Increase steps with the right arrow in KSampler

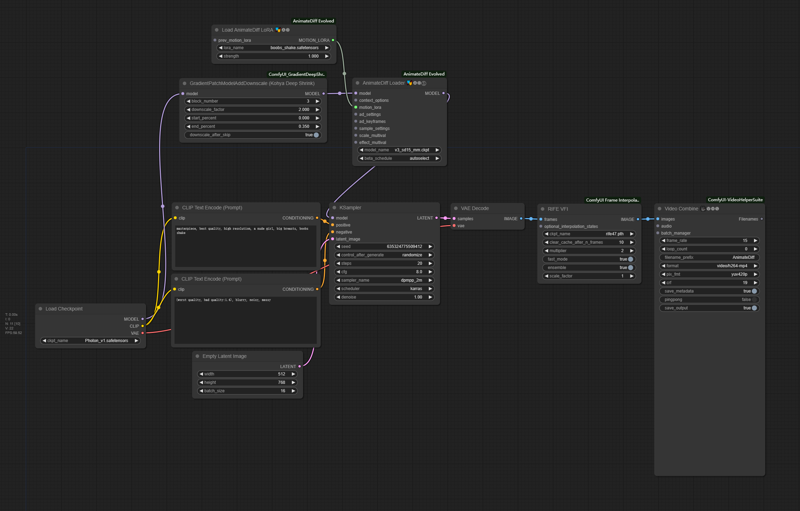[430, 263]
